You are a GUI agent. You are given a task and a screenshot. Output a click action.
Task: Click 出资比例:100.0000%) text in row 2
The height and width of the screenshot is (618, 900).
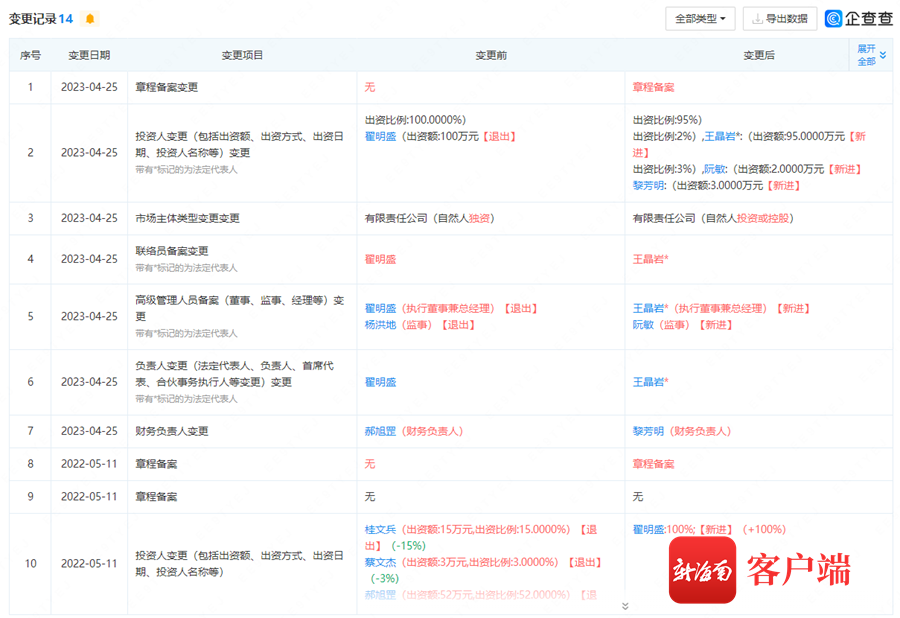[x=416, y=120]
